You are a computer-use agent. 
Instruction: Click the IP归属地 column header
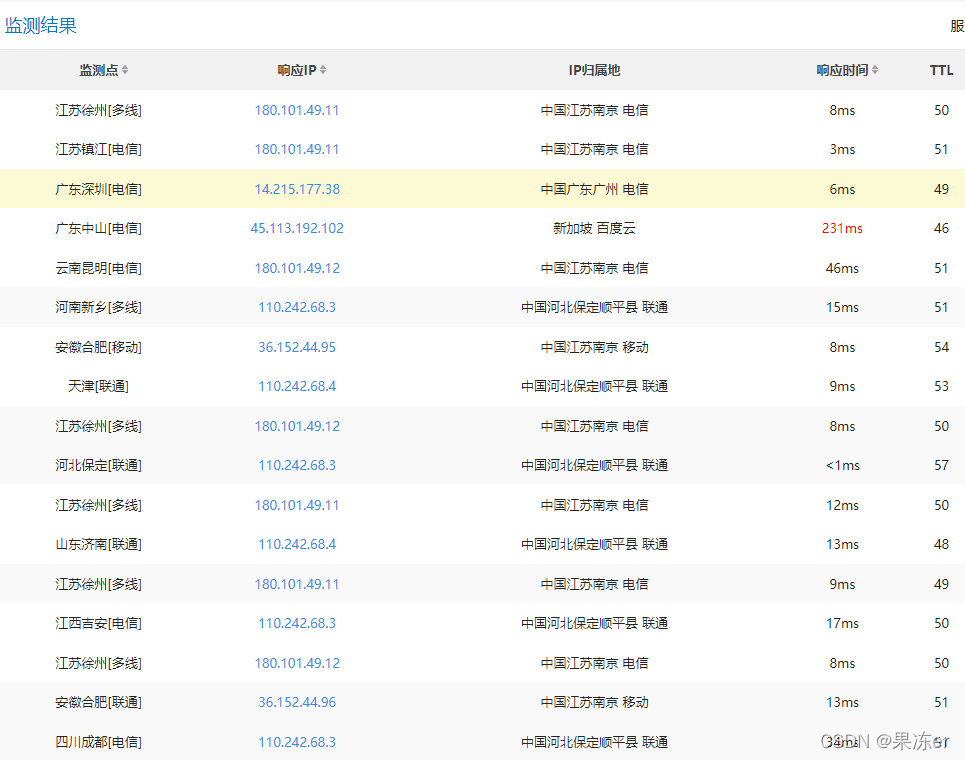click(594, 70)
